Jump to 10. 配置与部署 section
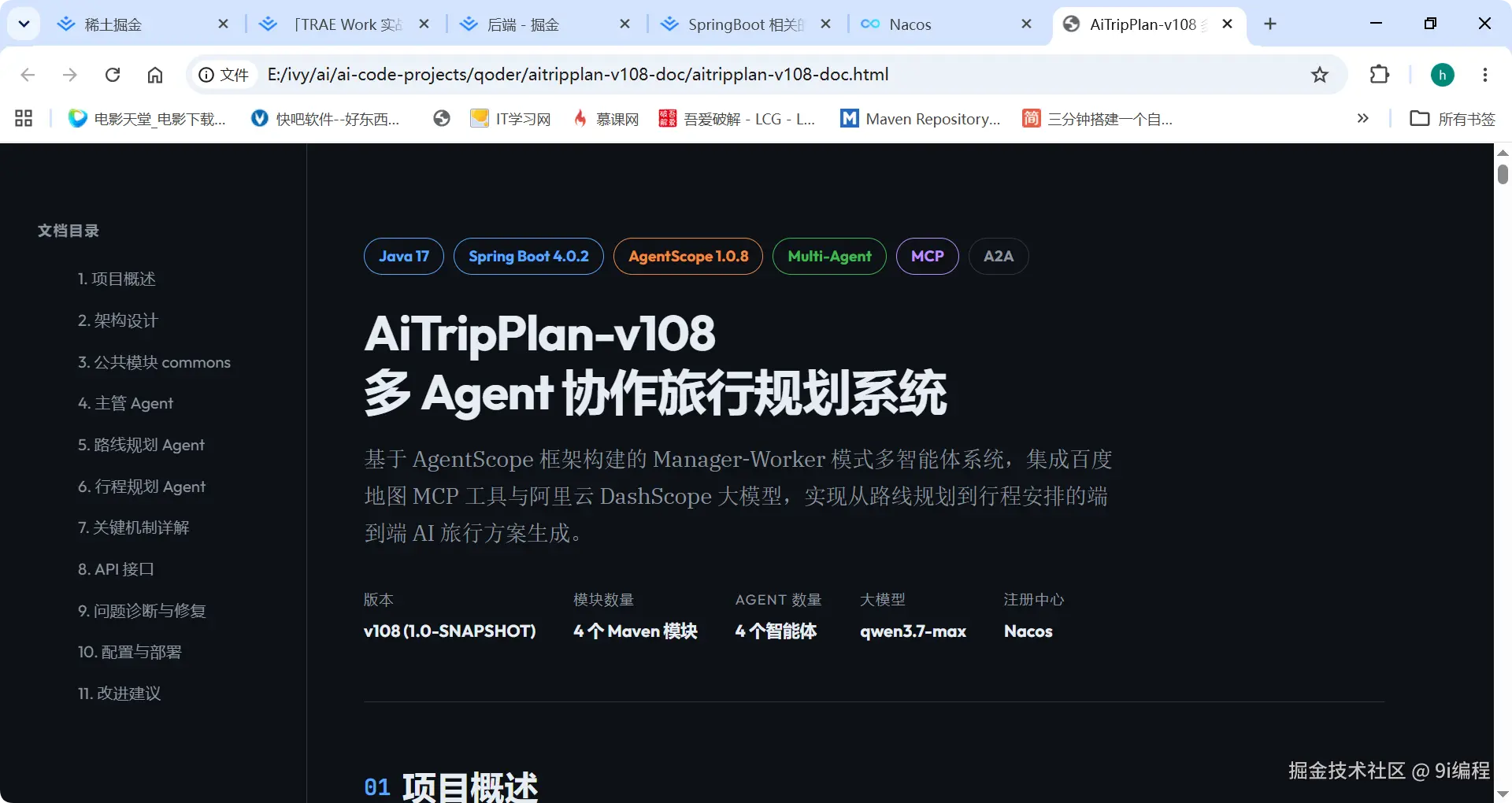The height and width of the screenshot is (803, 1512). tap(129, 653)
